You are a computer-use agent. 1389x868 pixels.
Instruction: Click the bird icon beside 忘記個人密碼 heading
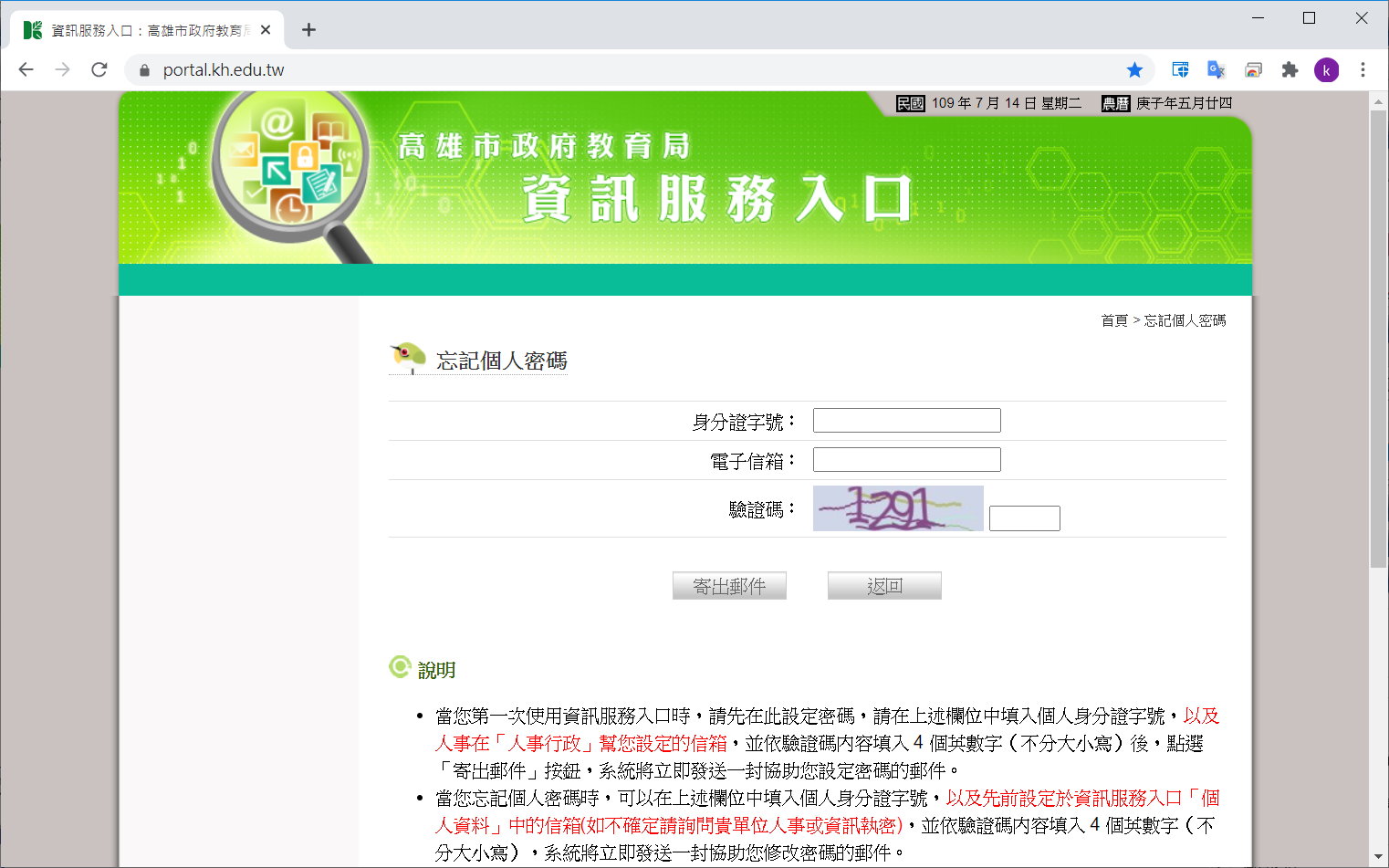click(x=405, y=355)
